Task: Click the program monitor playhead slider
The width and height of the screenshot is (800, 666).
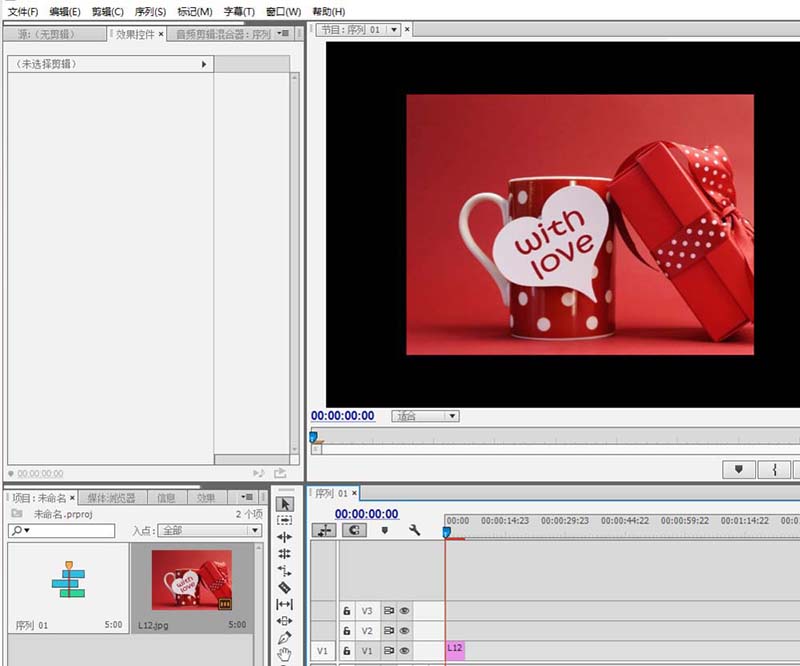Action: (x=313, y=437)
